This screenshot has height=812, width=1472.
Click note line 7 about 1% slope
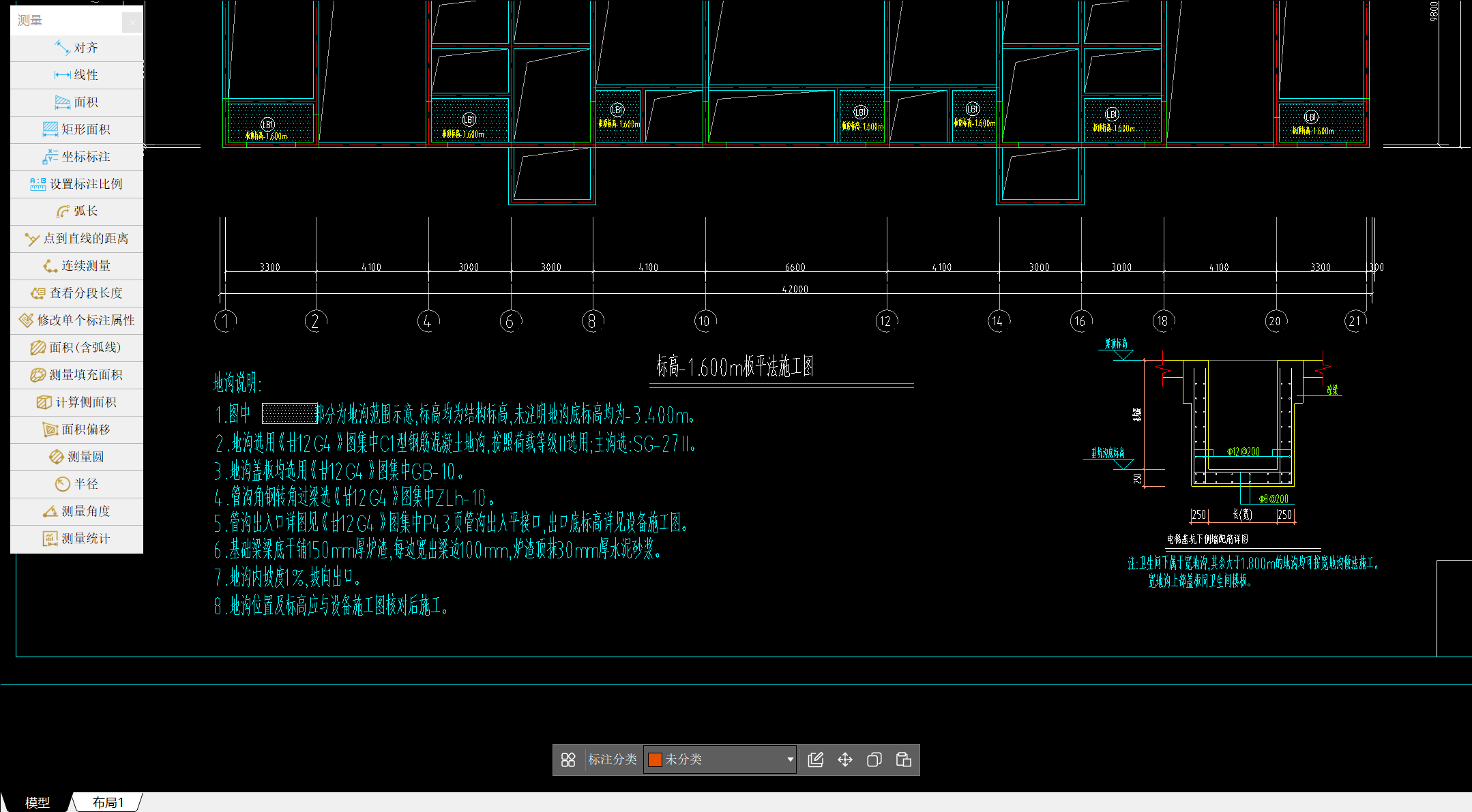click(287, 578)
